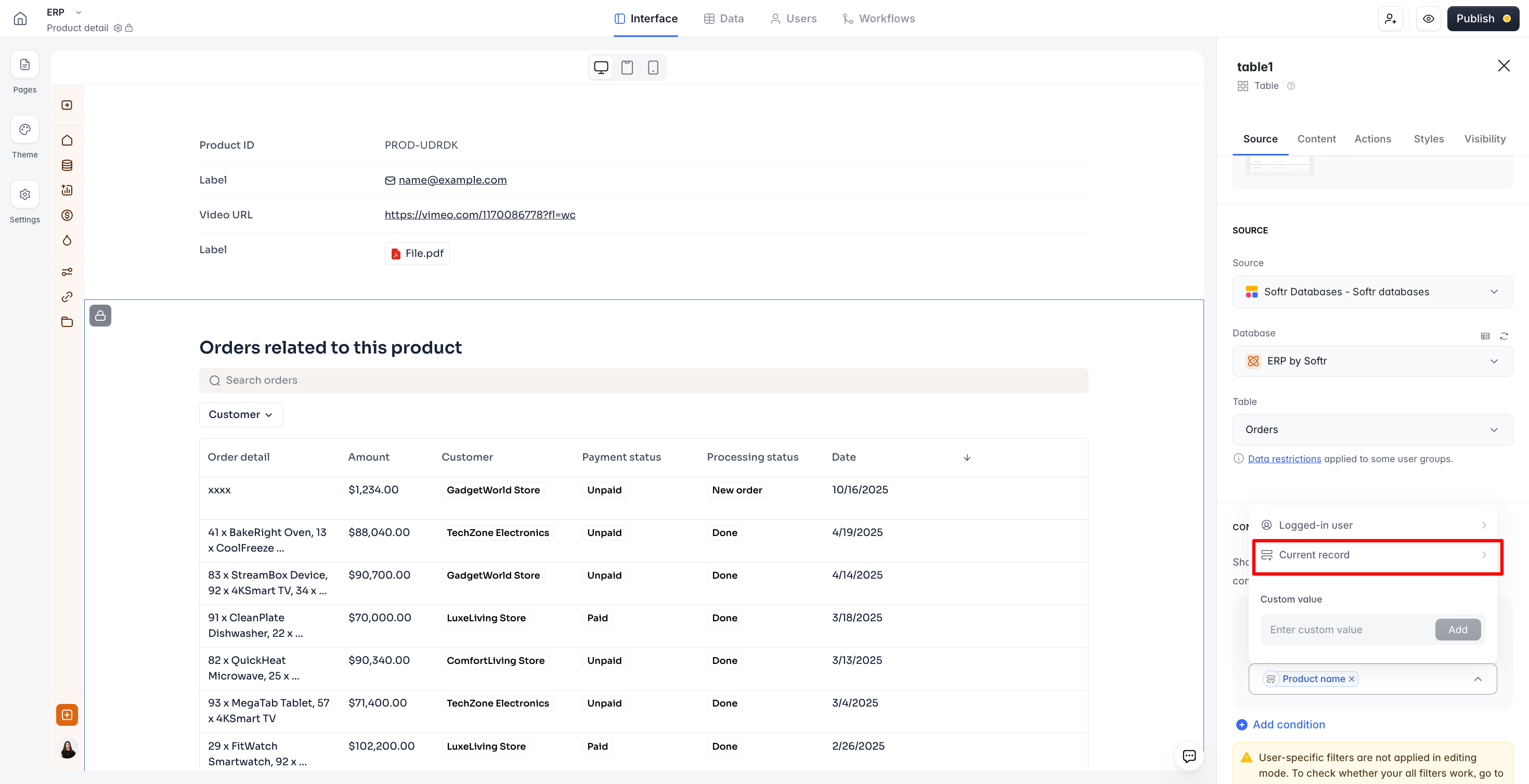
Task: Open the Workflows tab
Action: point(878,18)
